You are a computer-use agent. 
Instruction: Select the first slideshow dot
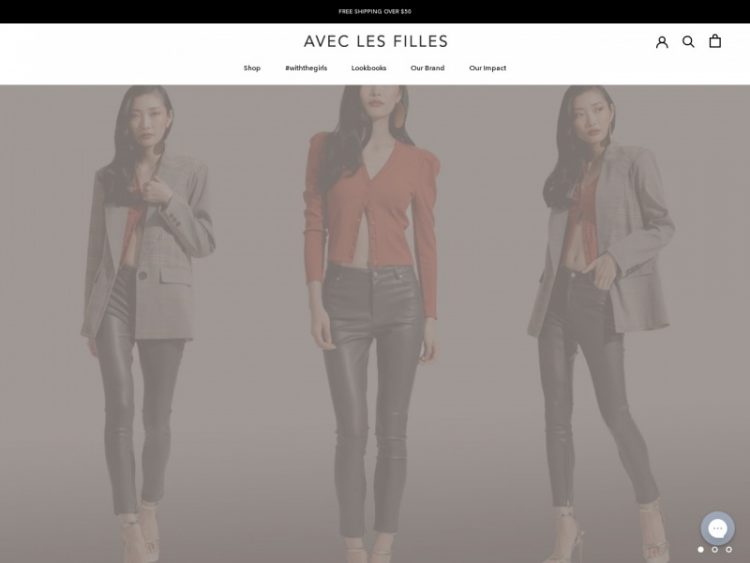coord(701,550)
